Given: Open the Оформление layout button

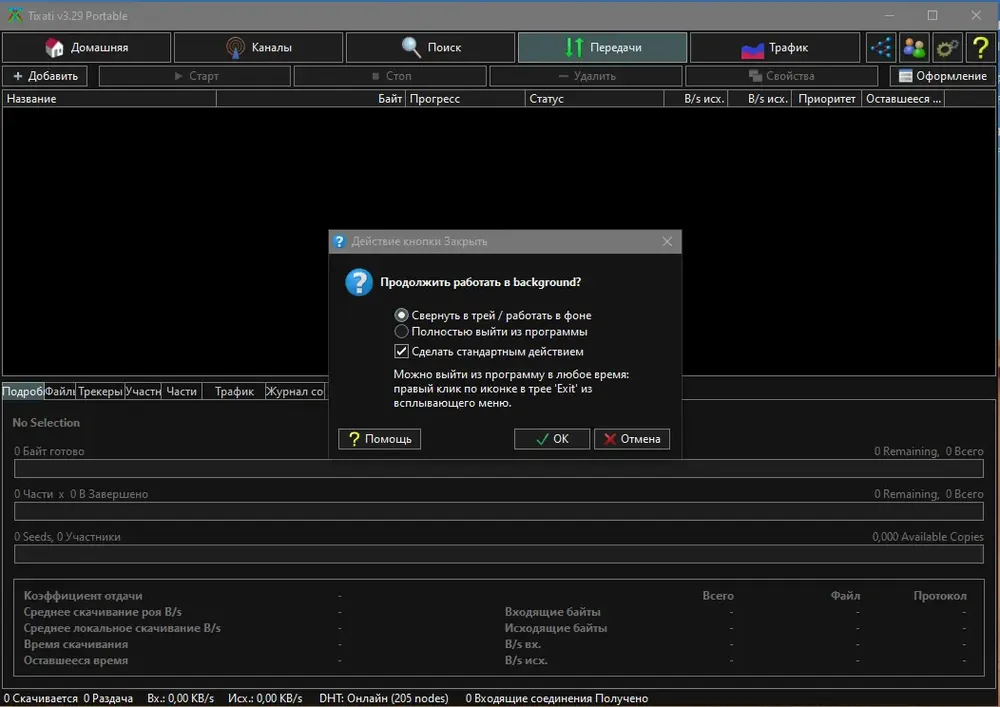Looking at the screenshot, I should 943,76.
